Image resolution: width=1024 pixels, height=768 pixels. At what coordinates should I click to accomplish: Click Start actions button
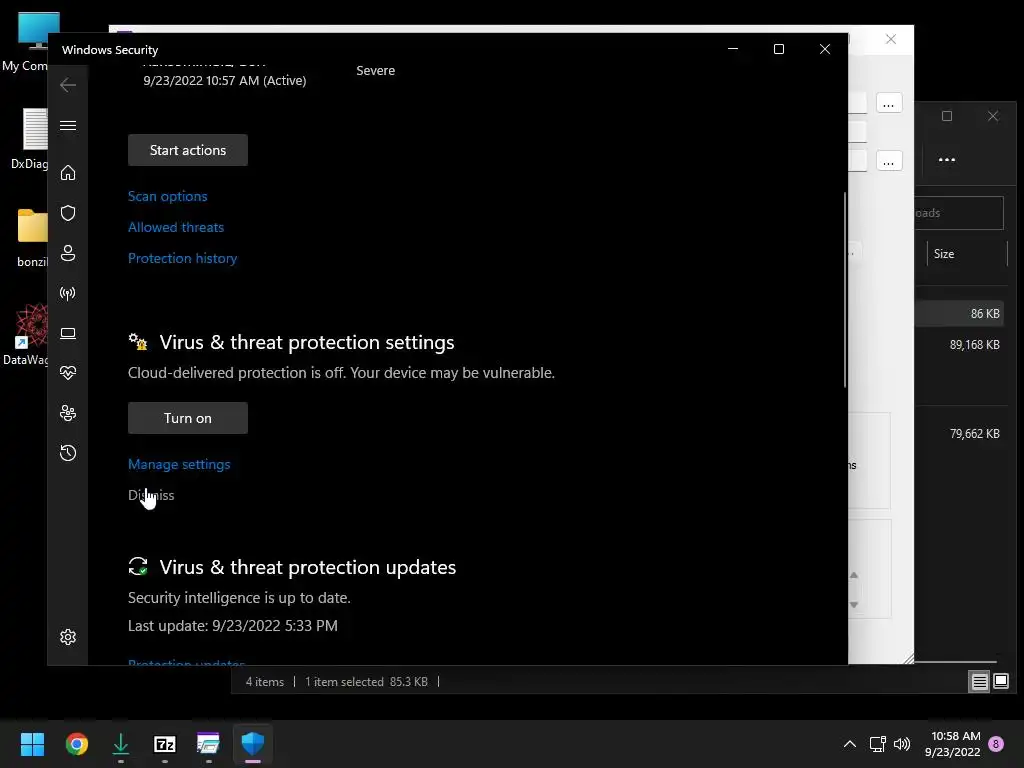click(x=187, y=150)
